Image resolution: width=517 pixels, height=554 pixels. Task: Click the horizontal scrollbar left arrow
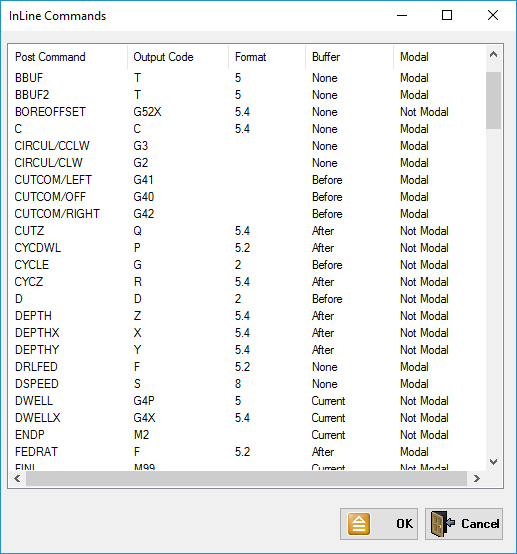click(x=17, y=478)
